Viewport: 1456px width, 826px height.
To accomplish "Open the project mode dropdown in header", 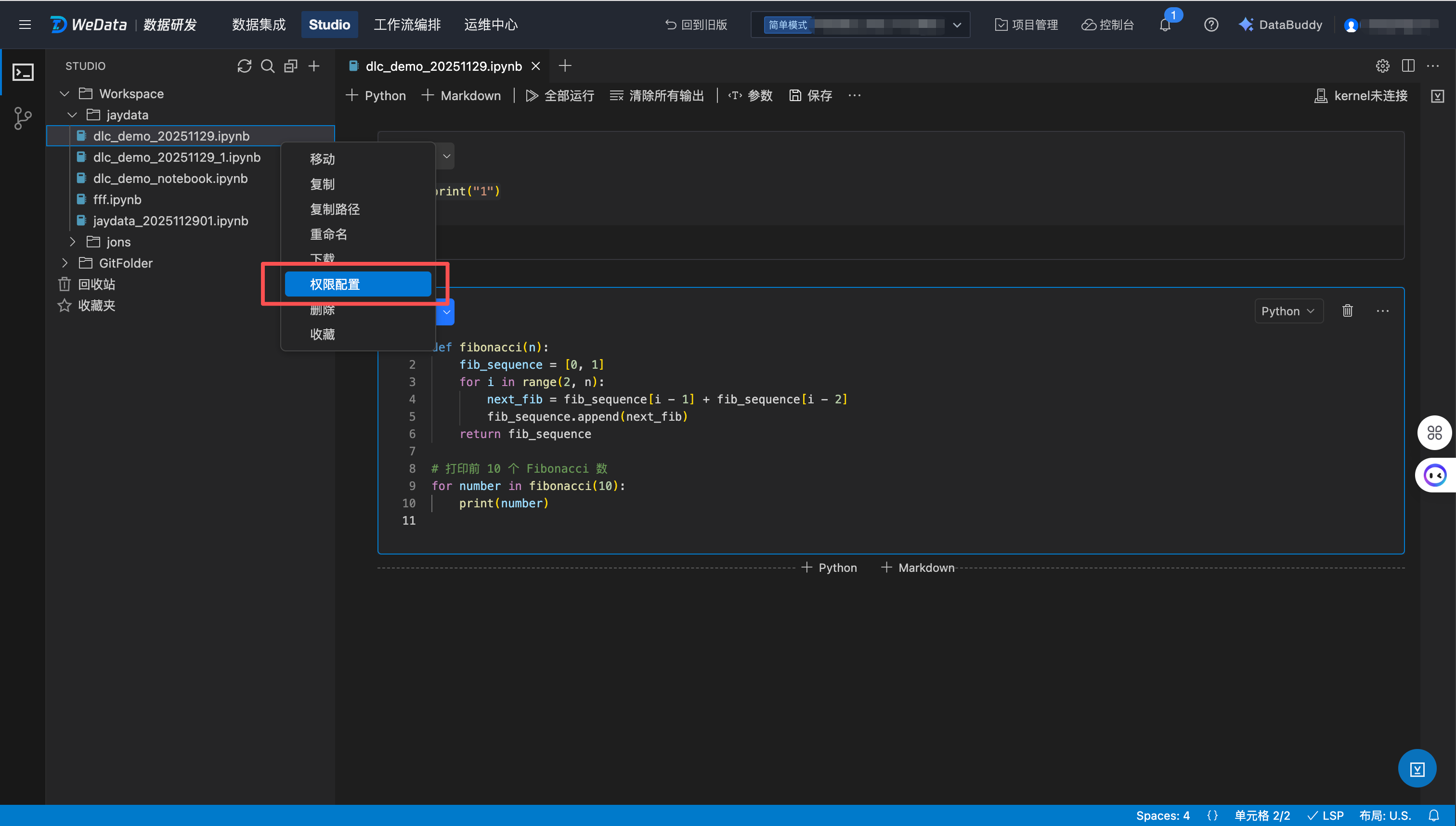I will coord(957,25).
